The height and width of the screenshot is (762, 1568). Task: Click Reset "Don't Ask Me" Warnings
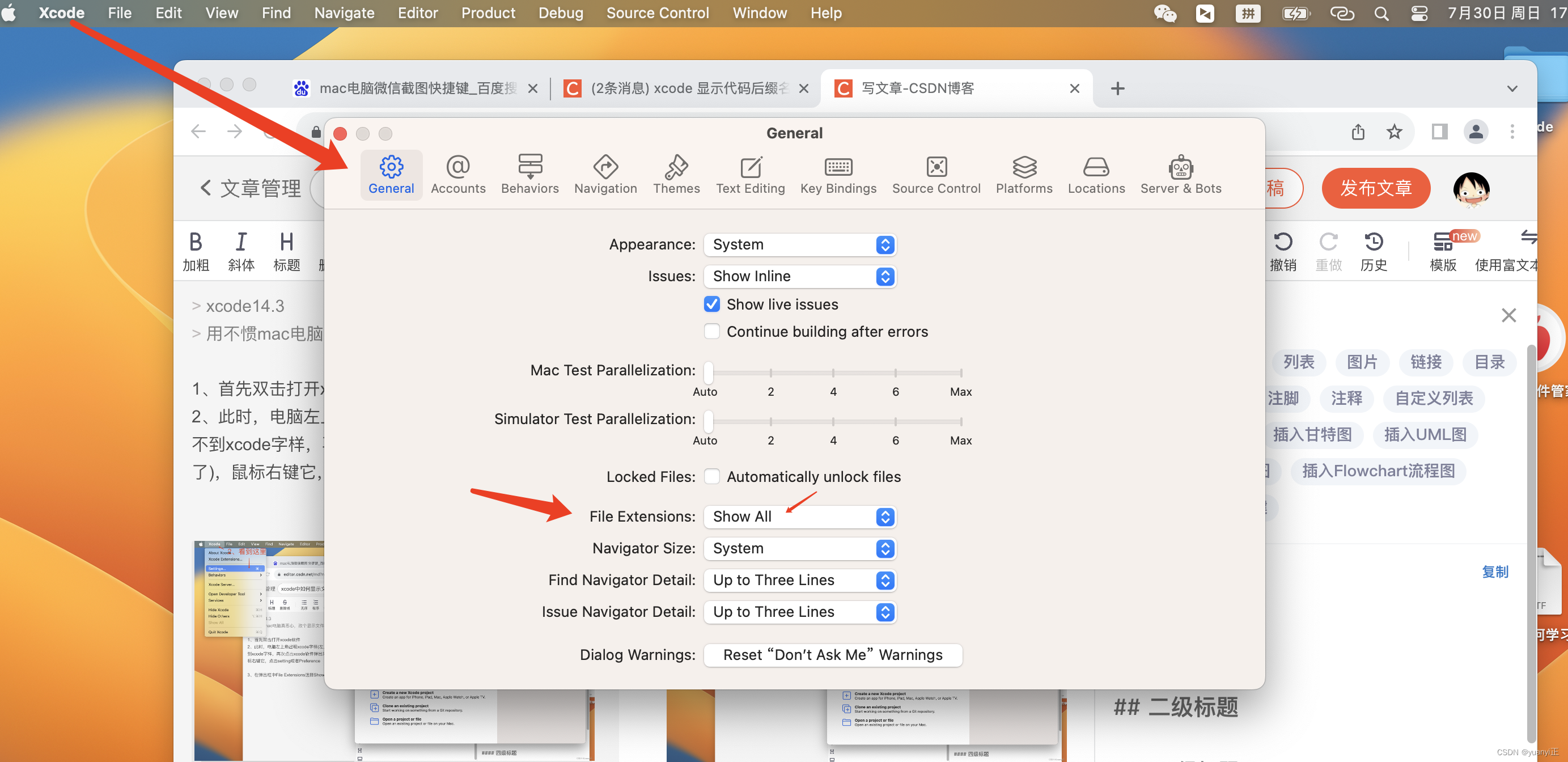click(x=832, y=655)
